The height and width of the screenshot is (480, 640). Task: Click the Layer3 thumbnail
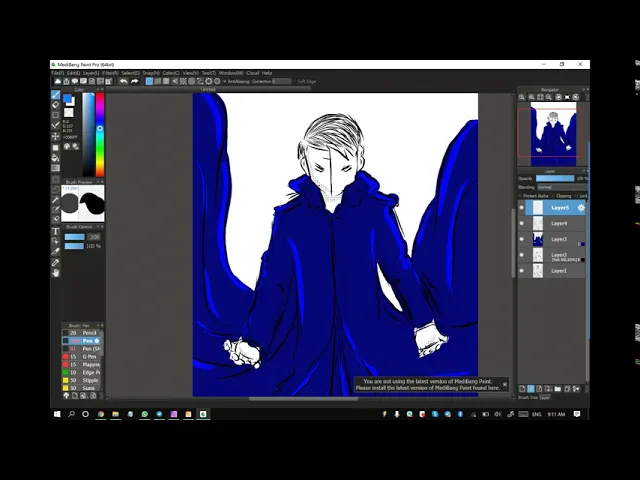(x=538, y=239)
